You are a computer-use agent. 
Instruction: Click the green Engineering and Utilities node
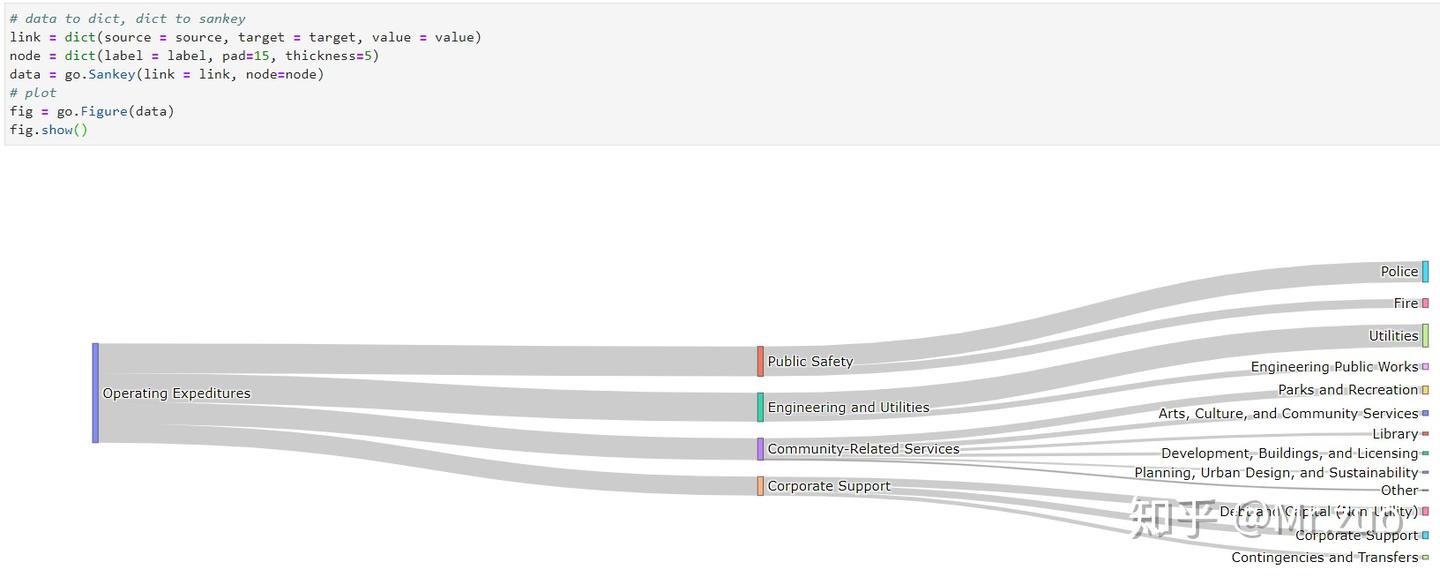pyautogui.click(x=760, y=407)
